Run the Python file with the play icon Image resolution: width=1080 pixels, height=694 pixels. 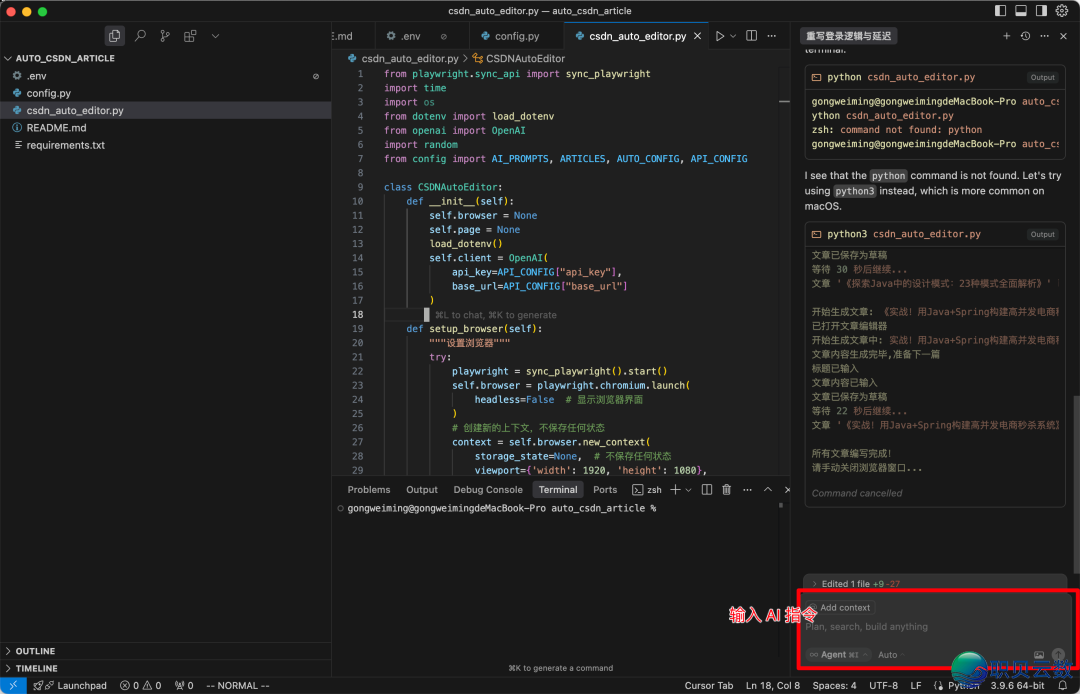pos(718,36)
